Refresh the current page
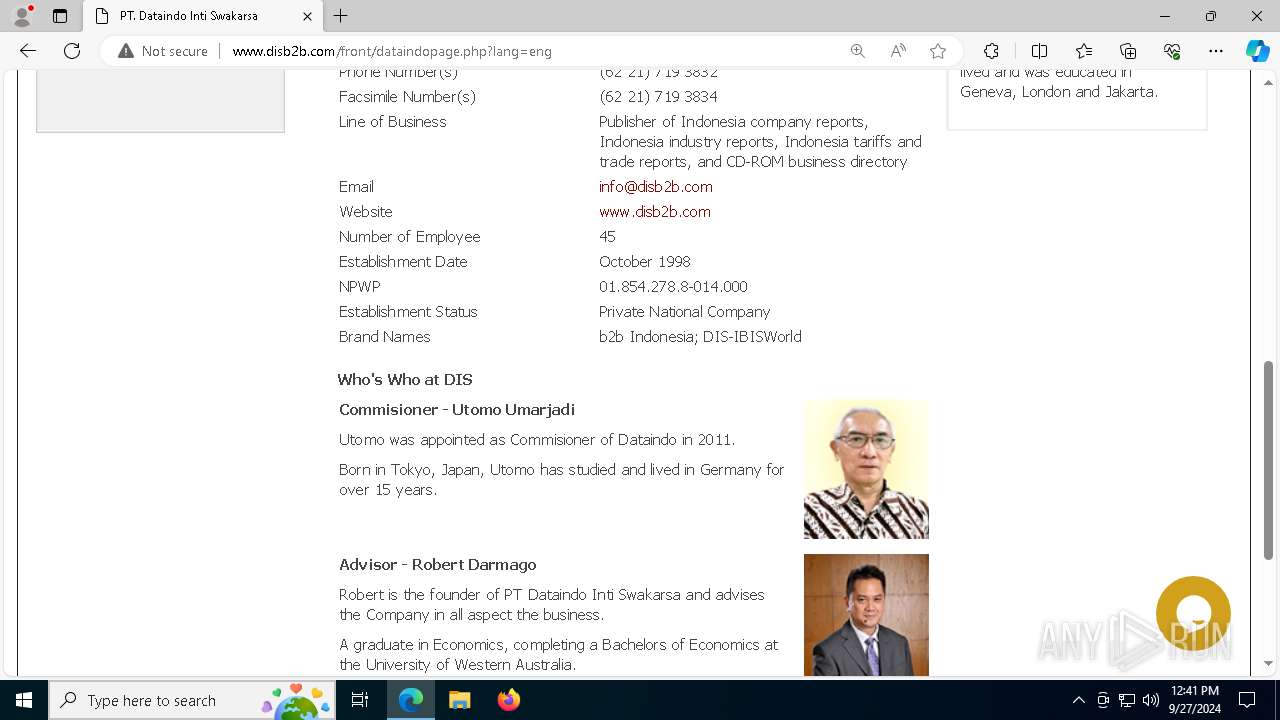 point(72,51)
